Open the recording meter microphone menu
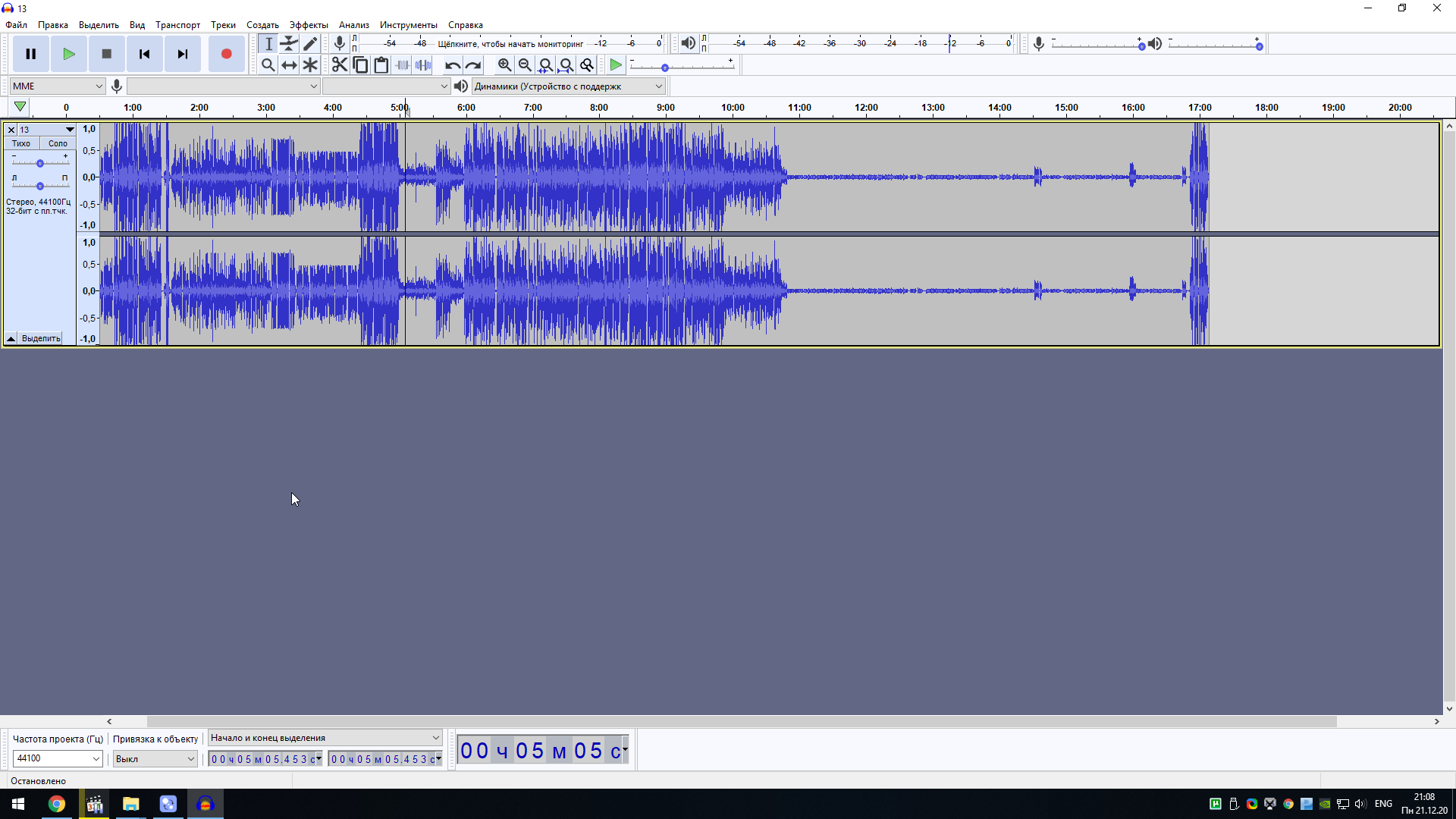This screenshot has height=819, width=1456. [x=340, y=44]
